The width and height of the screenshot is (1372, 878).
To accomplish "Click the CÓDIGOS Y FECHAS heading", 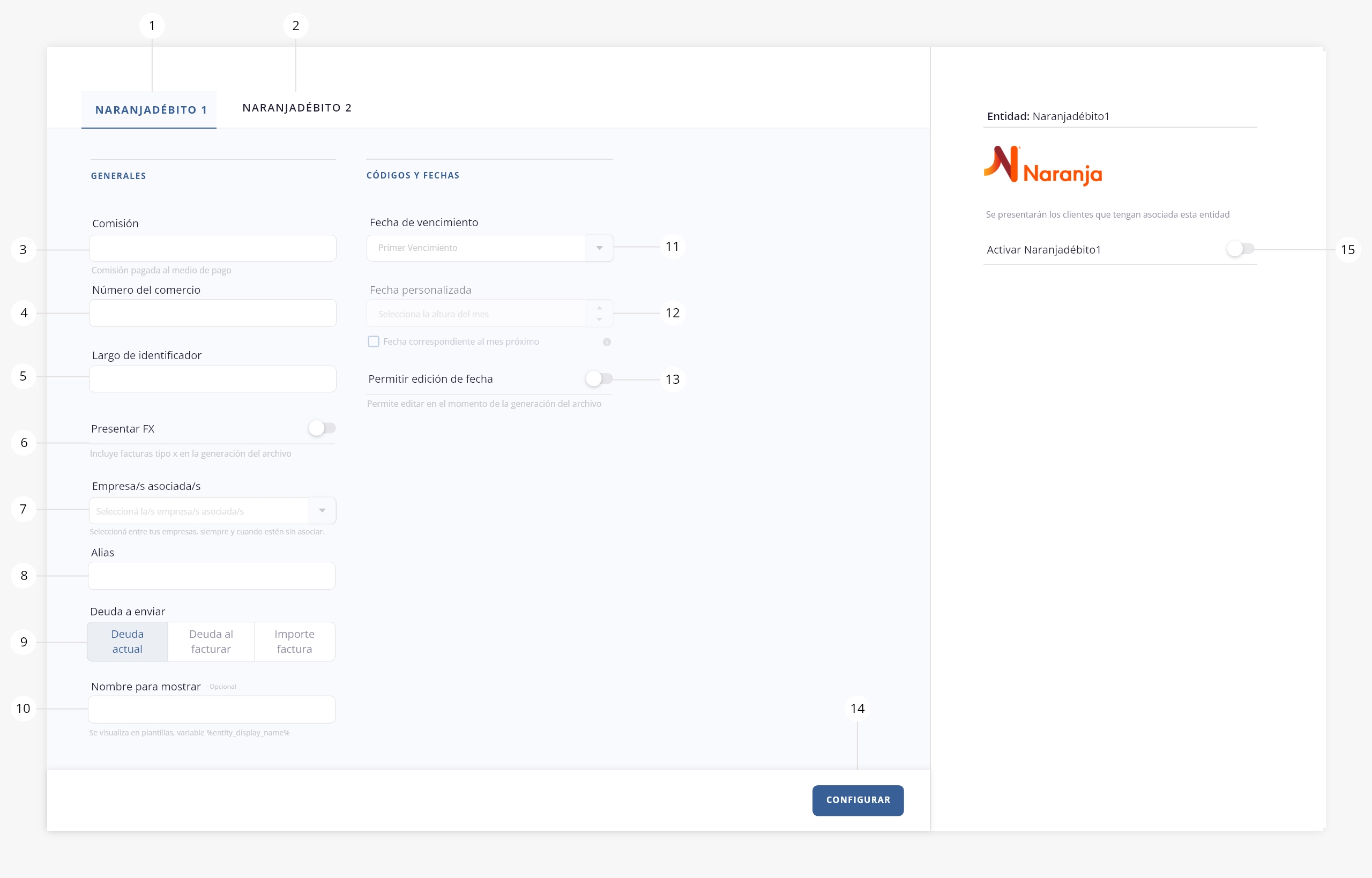I will [x=413, y=176].
